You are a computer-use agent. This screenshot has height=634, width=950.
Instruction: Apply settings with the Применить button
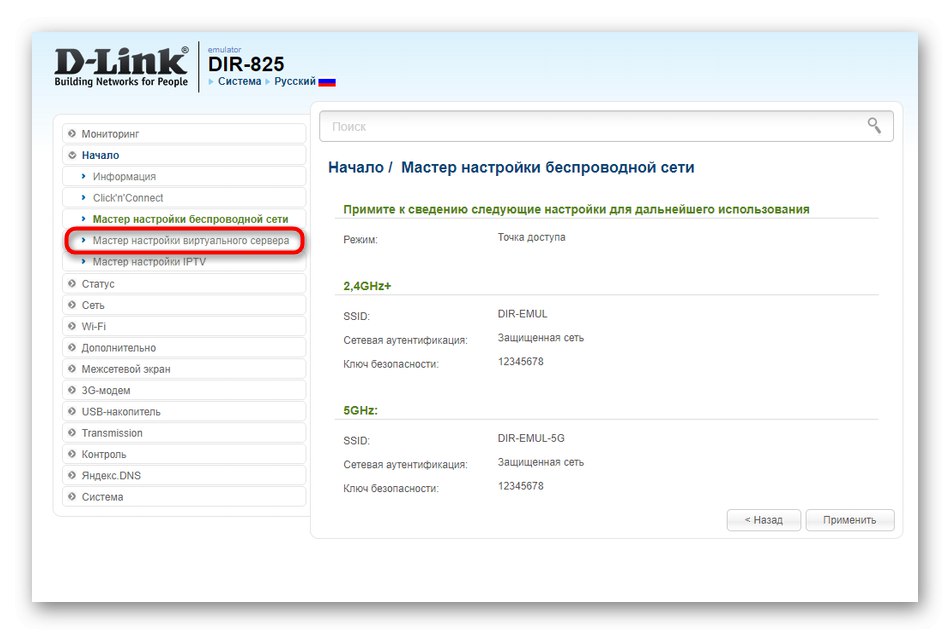(850, 520)
